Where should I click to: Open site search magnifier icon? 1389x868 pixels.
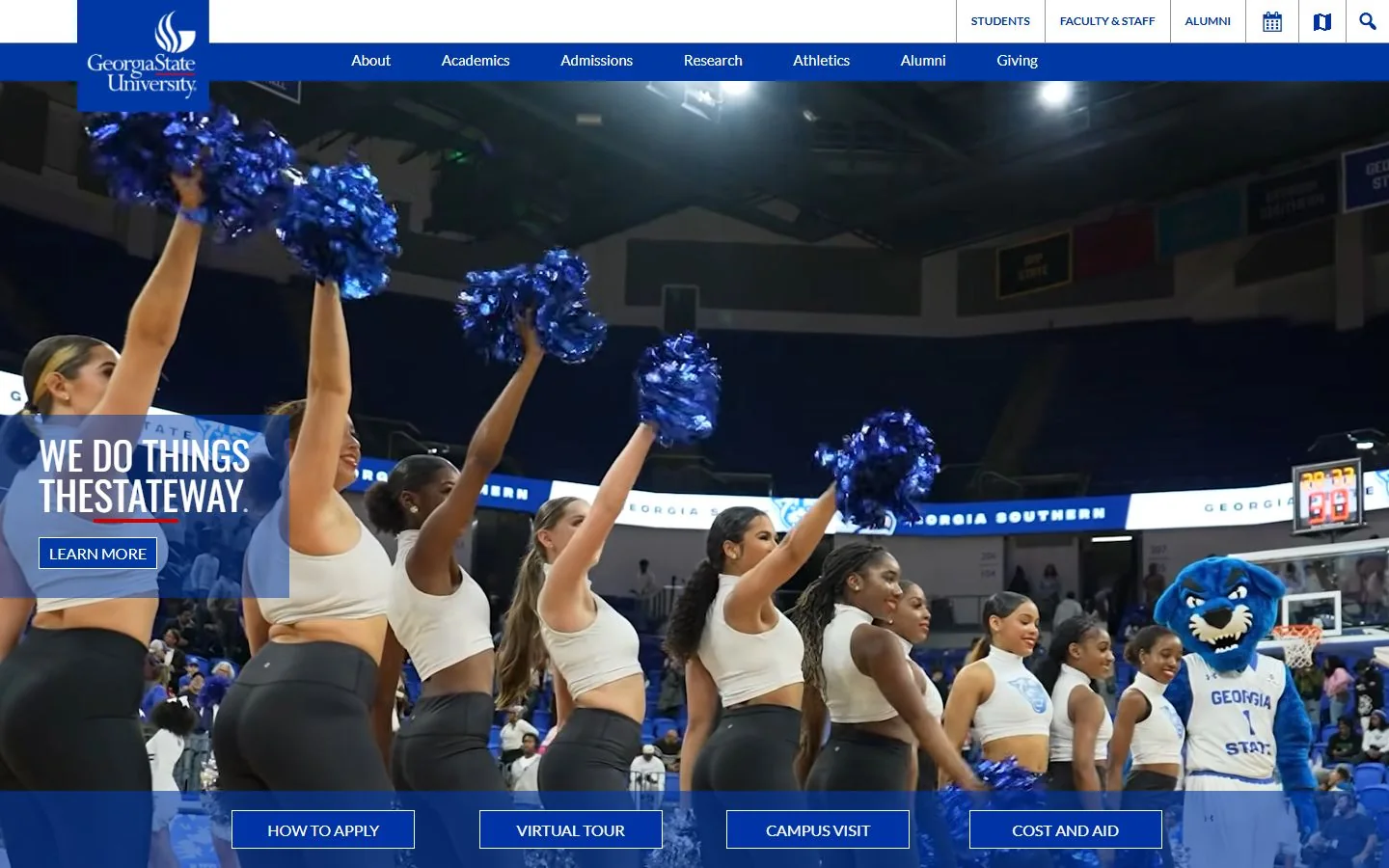(x=1368, y=21)
